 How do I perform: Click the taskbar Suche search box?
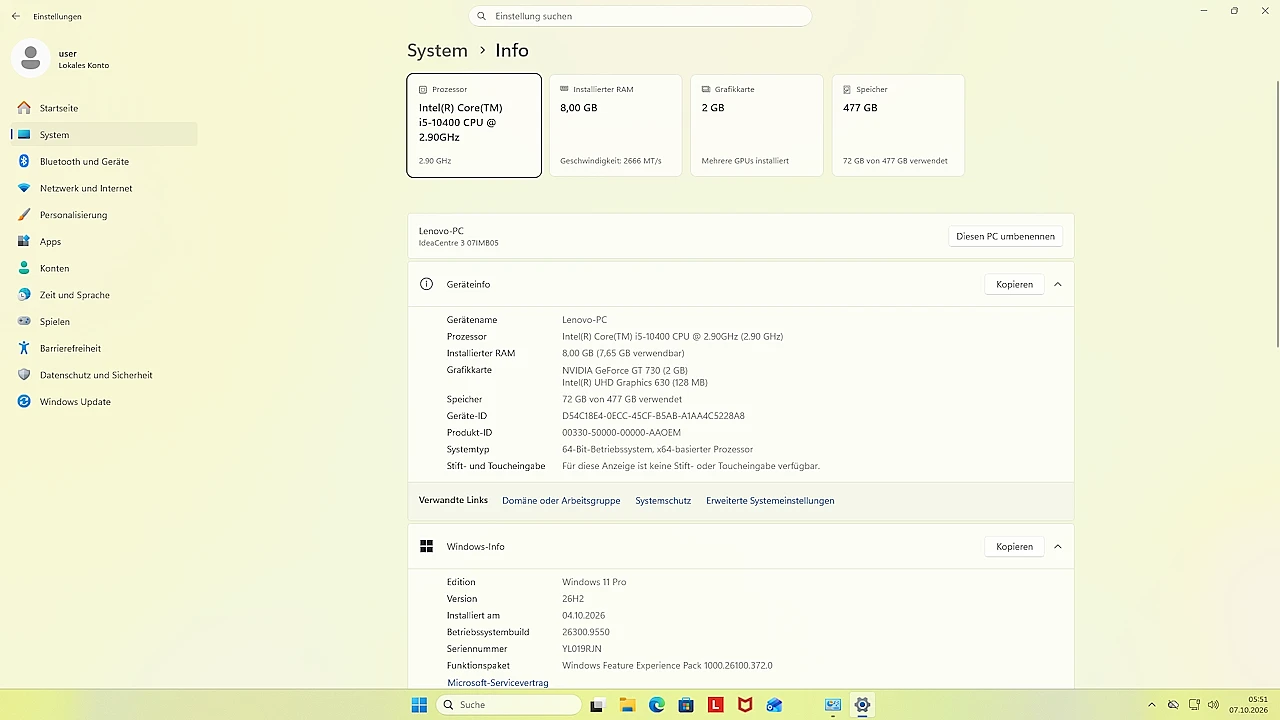[x=508, y=705]
